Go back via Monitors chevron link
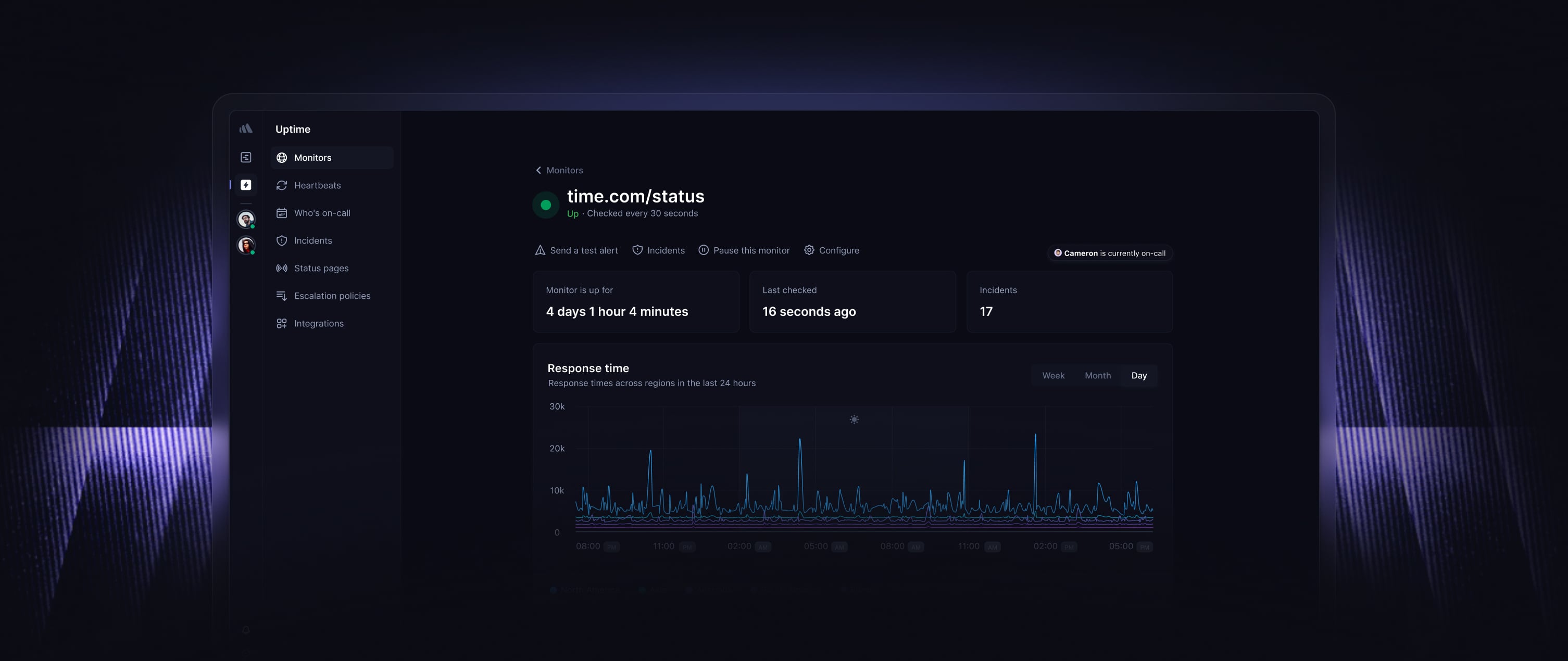1568x661 pixels. pos(559,170)
